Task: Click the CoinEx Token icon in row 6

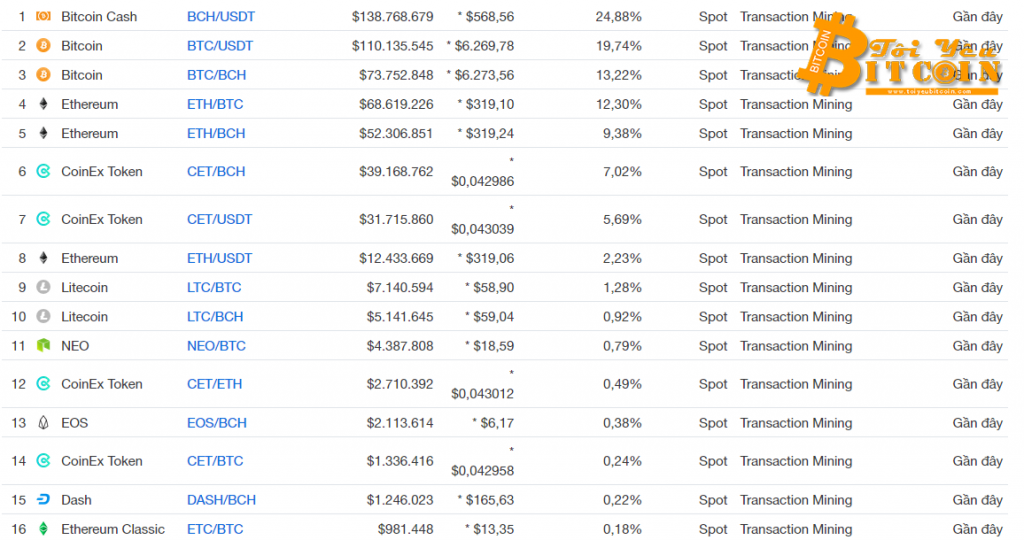Action: coord(43,172)
